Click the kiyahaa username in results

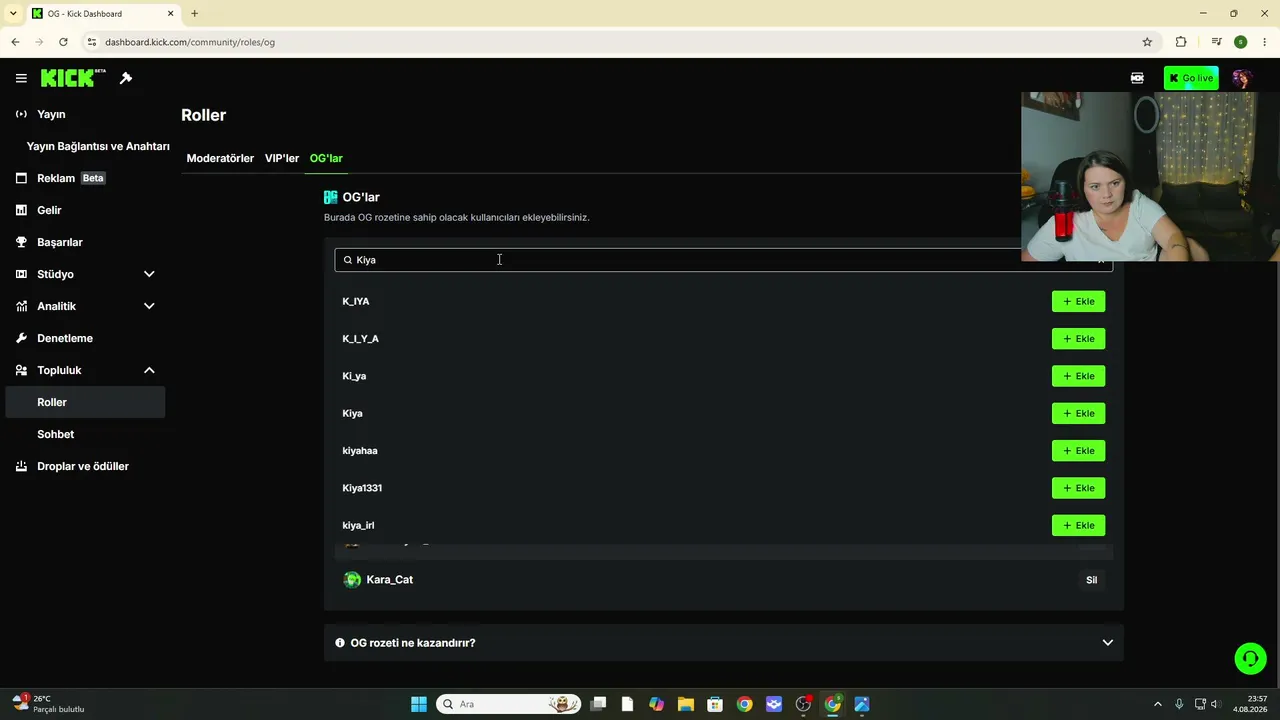[x=360, y=451]
